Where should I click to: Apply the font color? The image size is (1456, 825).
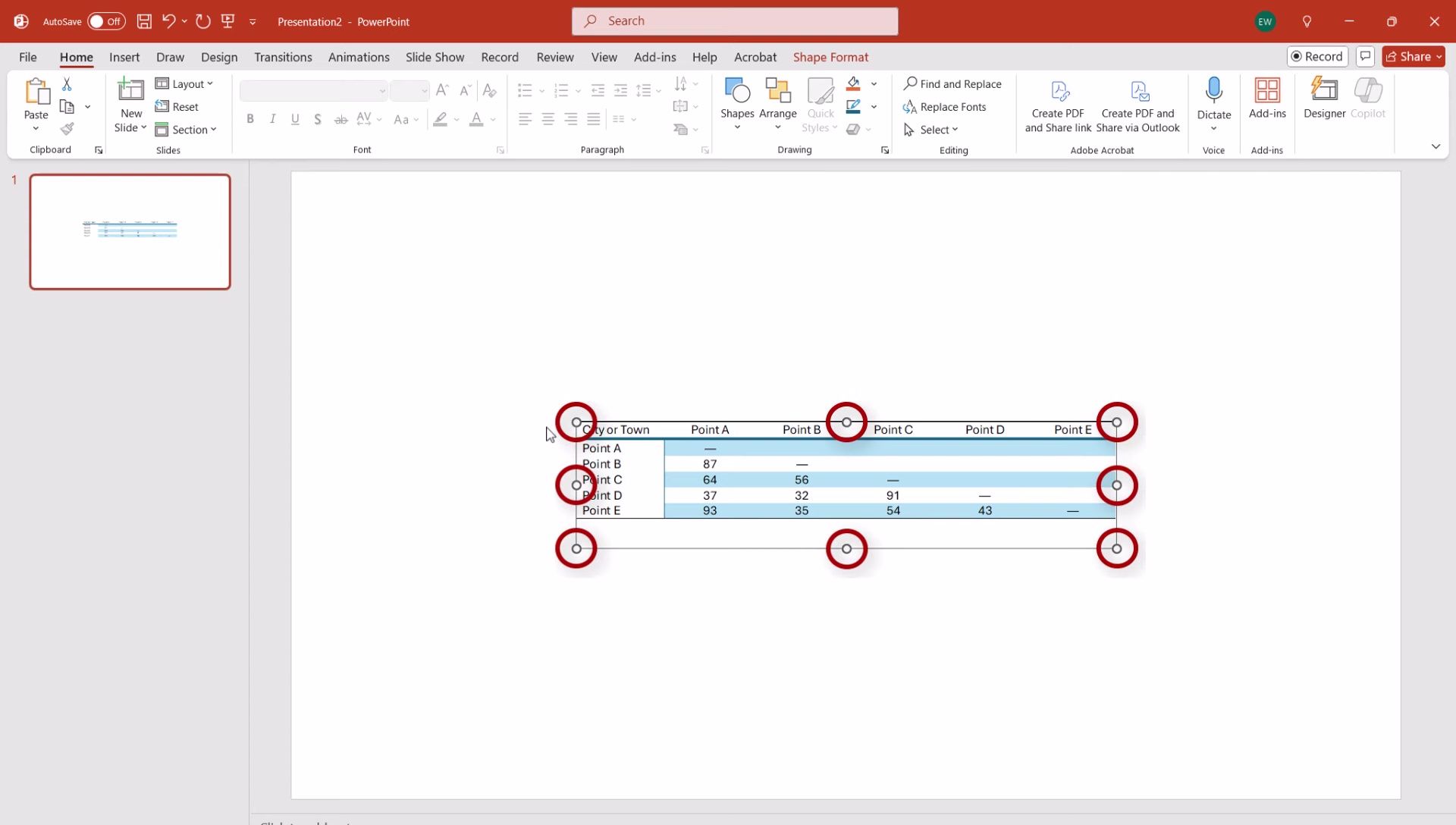point(476,119)
